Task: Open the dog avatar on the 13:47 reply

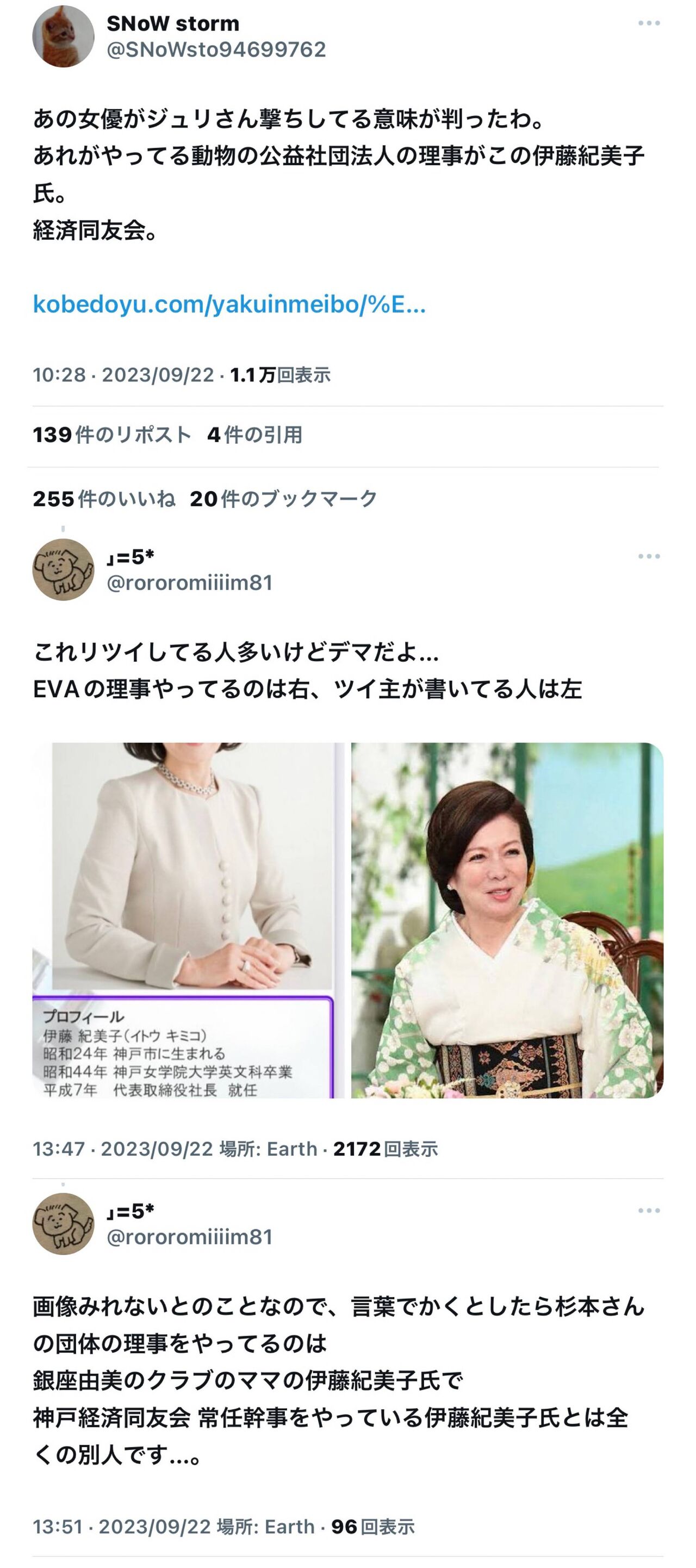Action: [63, 570]
